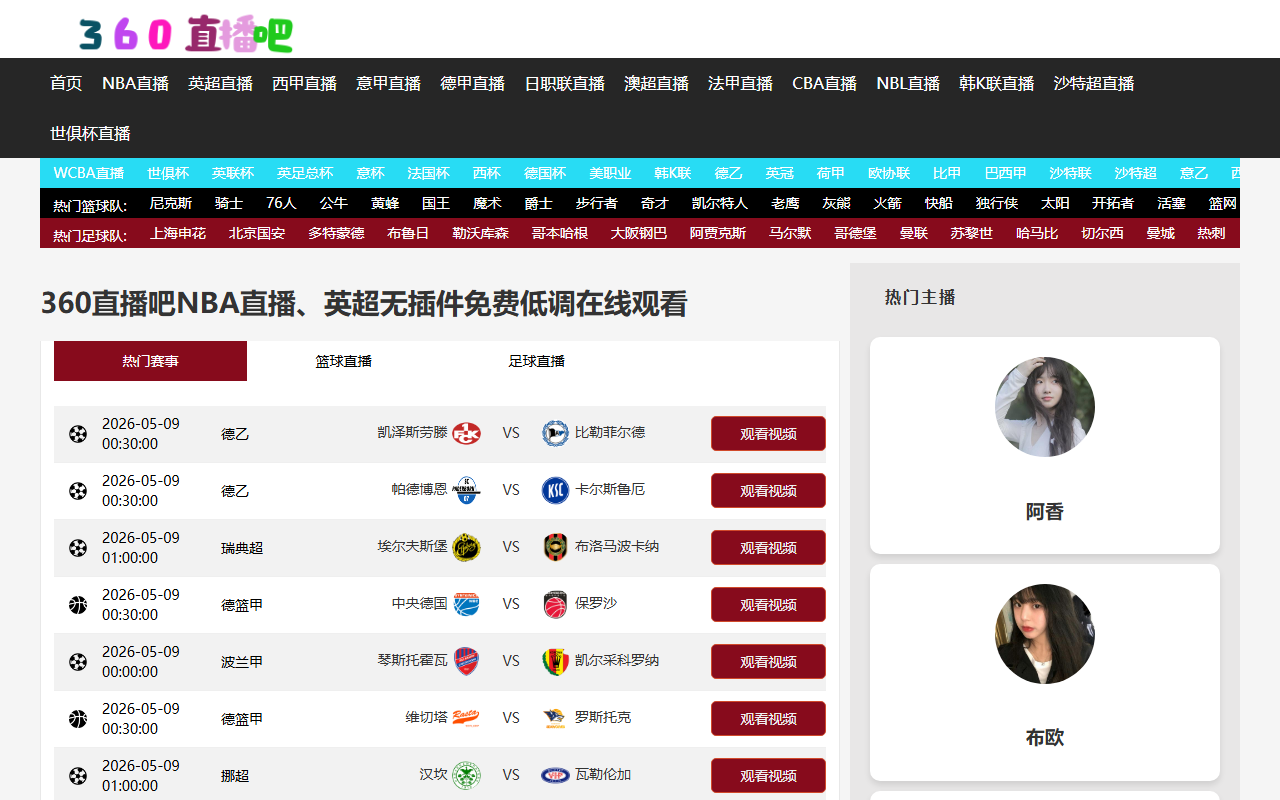The width and height of the screenshot is (1280, 800).
Task: Open the 凯尔特人 basketball team link
Action: 720,203
